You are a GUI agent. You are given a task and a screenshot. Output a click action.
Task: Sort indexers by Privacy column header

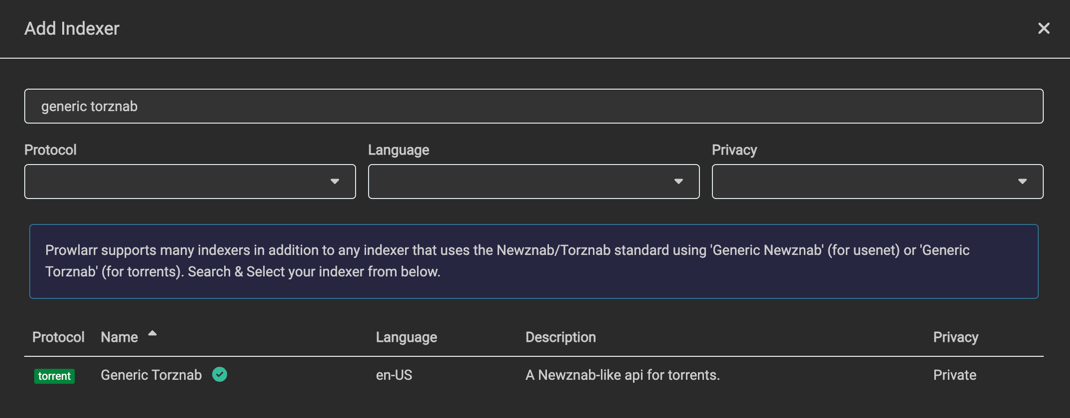(955, 337)
